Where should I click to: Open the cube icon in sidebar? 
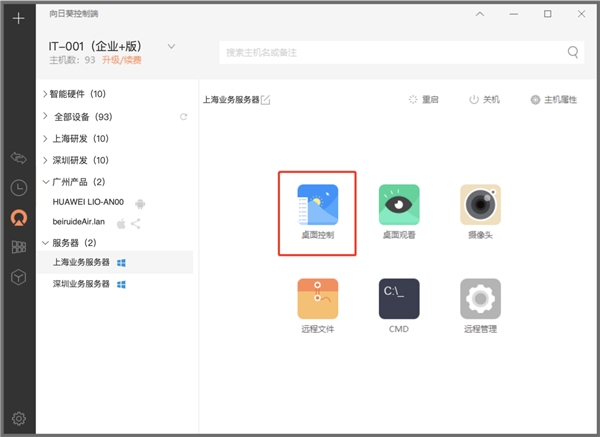pos(18,277)
